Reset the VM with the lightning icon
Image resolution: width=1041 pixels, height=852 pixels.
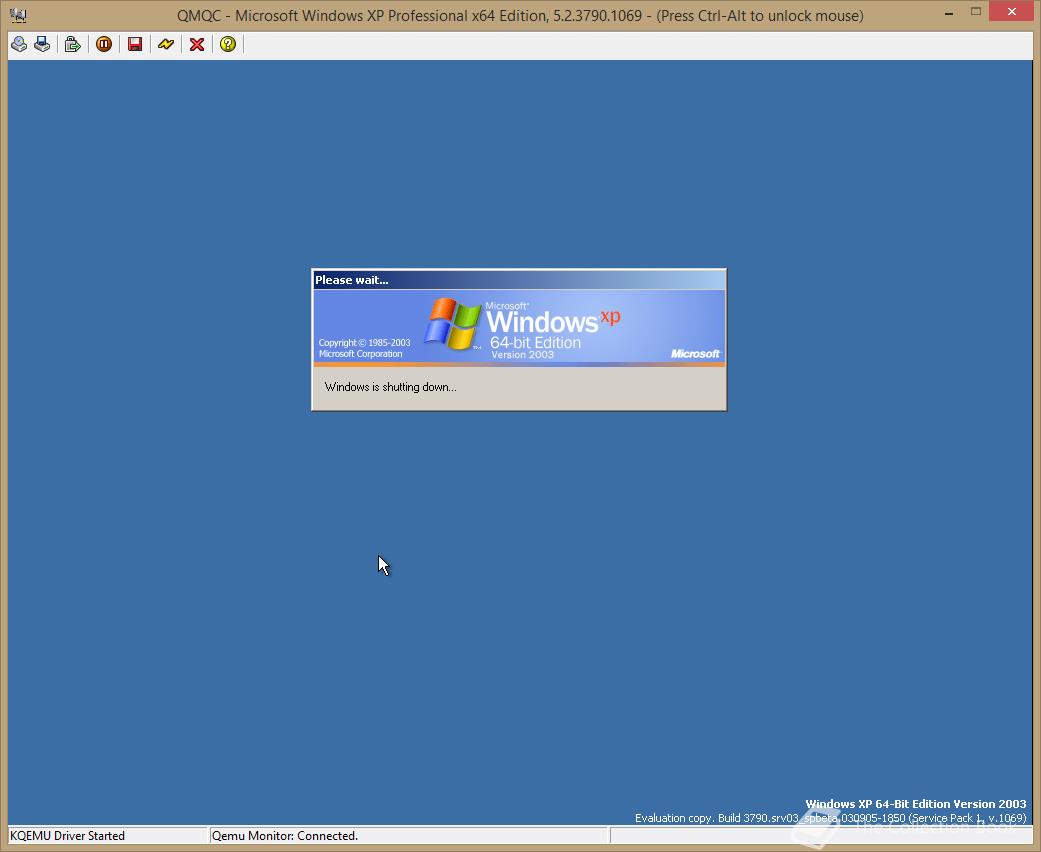166,44
